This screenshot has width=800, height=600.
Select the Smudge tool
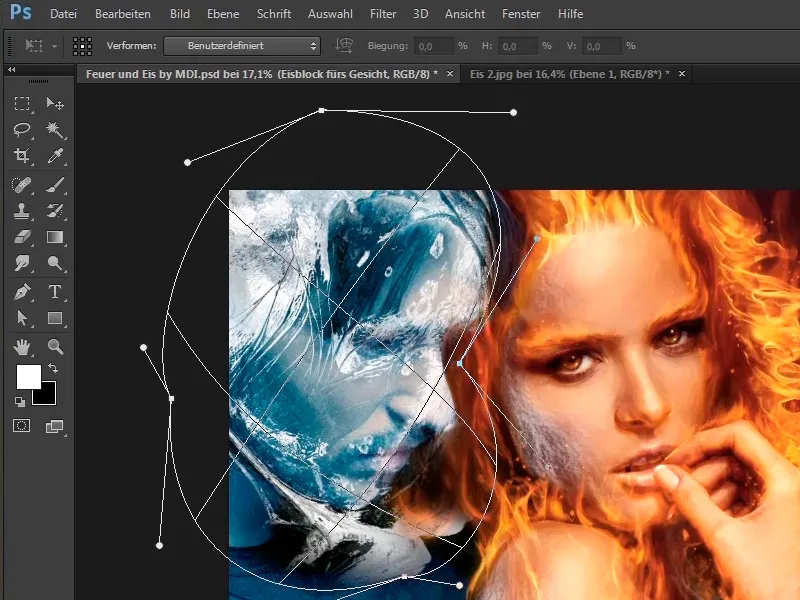pyautogui.click(x=22, y=263)
